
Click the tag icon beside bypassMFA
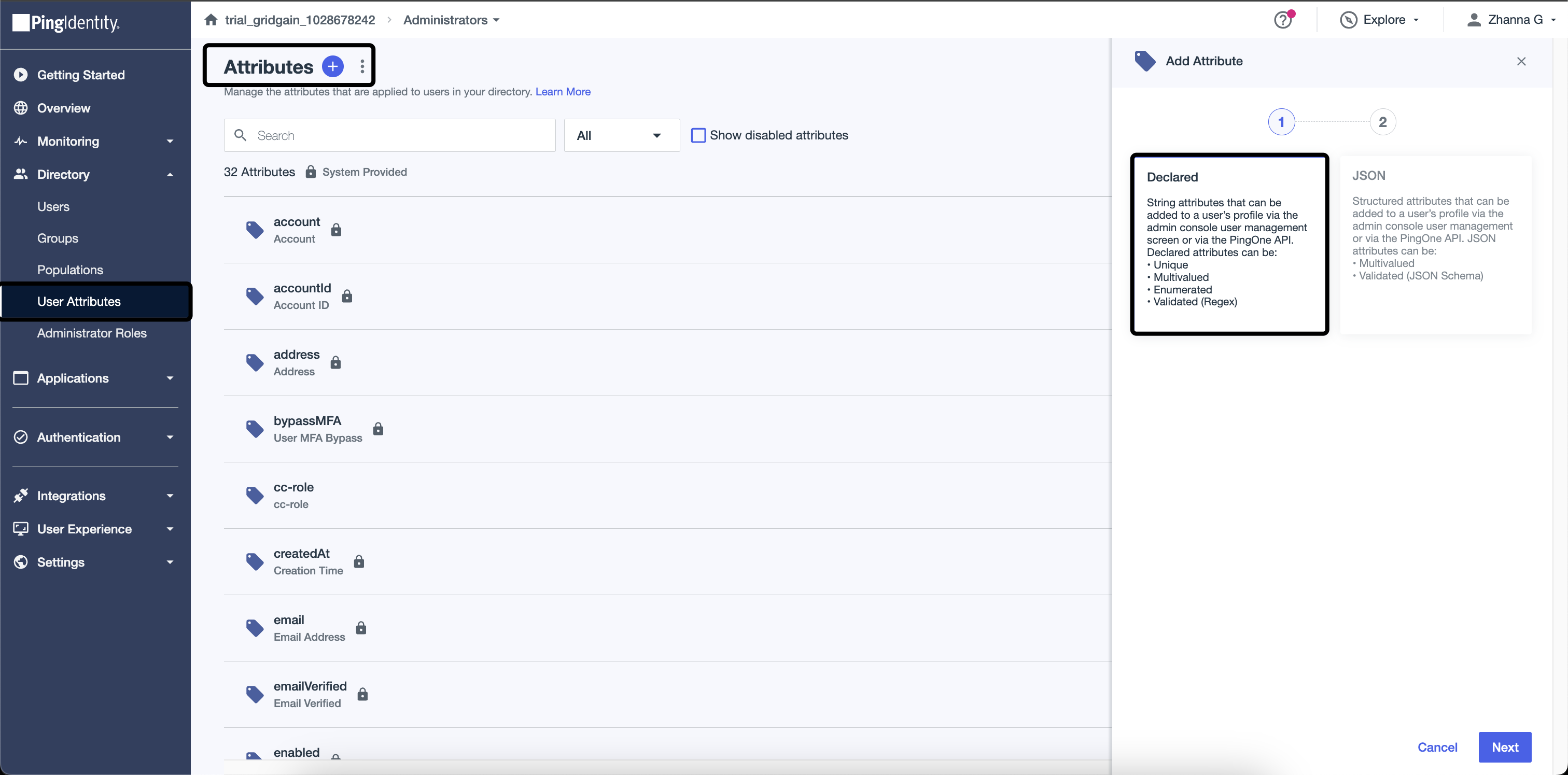(255, 429)
